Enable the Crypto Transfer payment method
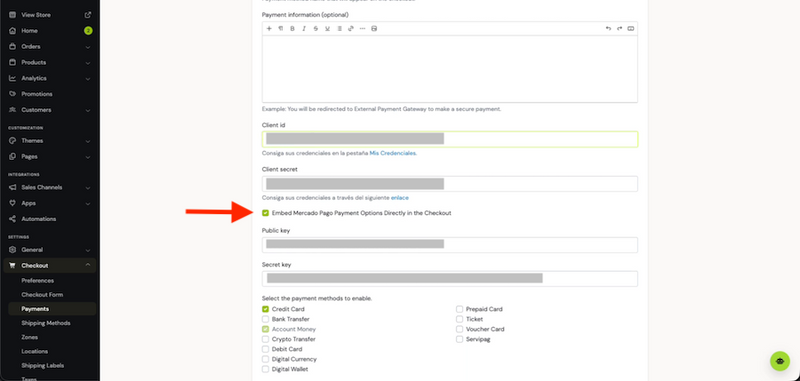Viewport: 800px width, 381px height. [x=265, y=339]
